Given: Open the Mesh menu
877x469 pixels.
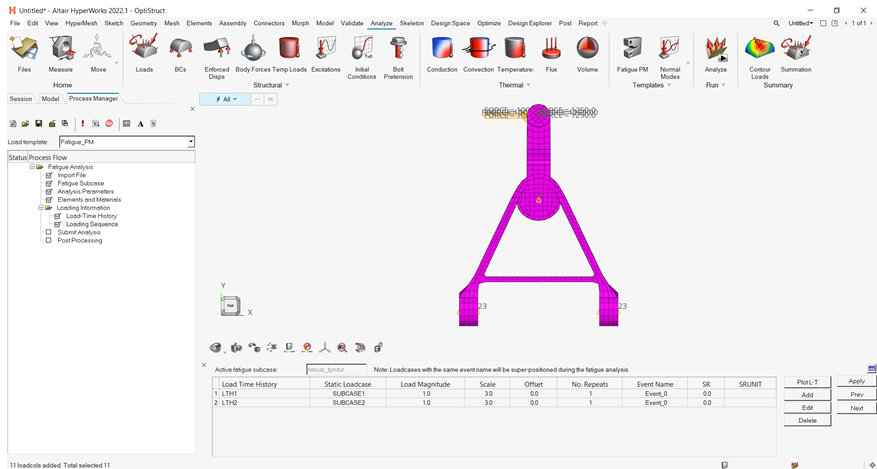Looking at the screenshot, I should pyautogui.click(x=171, y=22).
